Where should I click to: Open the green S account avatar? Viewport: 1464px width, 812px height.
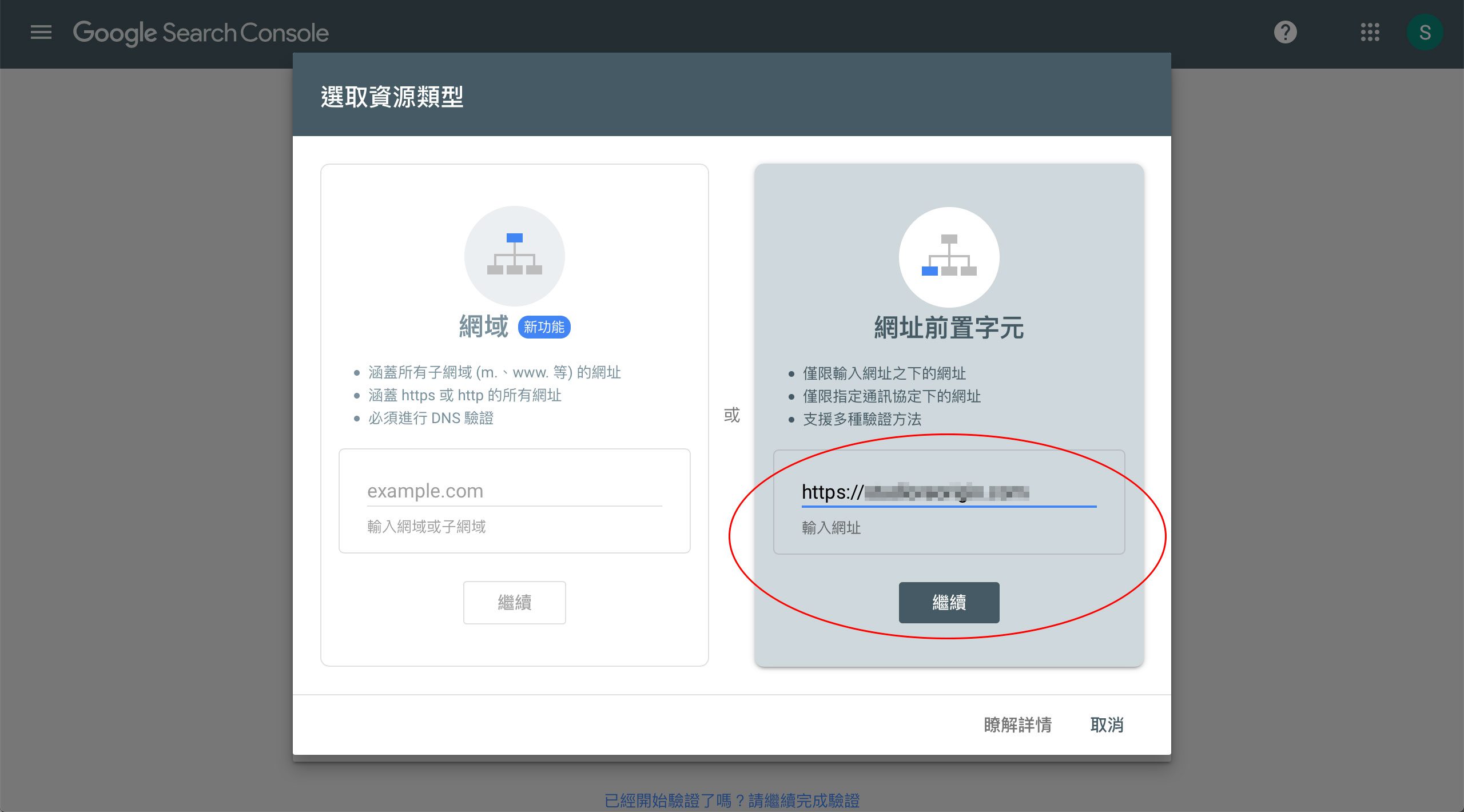tap(1425, 33)
